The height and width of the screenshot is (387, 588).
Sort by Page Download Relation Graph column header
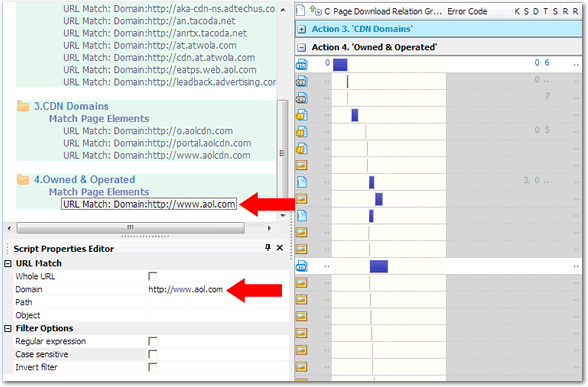387,11
